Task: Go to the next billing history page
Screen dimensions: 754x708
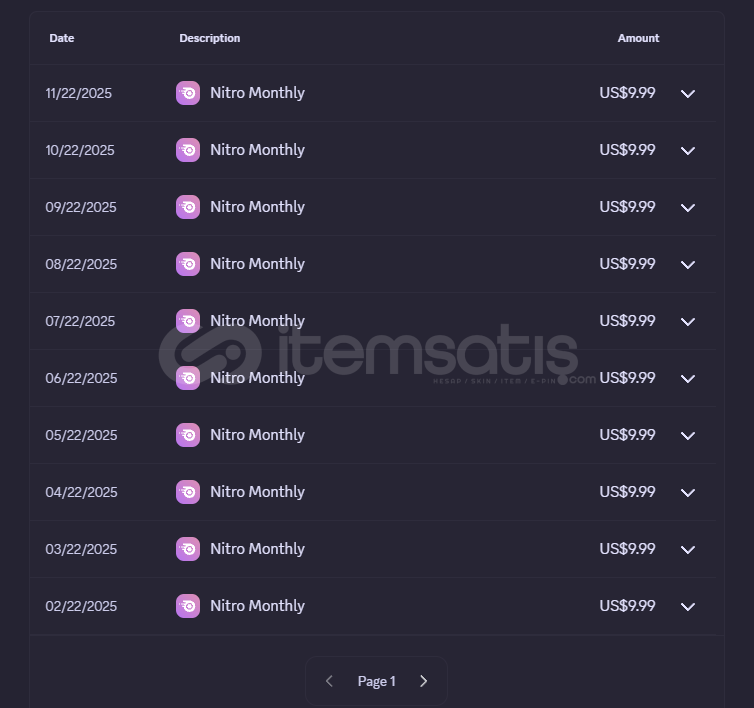Action: [423, 681]
